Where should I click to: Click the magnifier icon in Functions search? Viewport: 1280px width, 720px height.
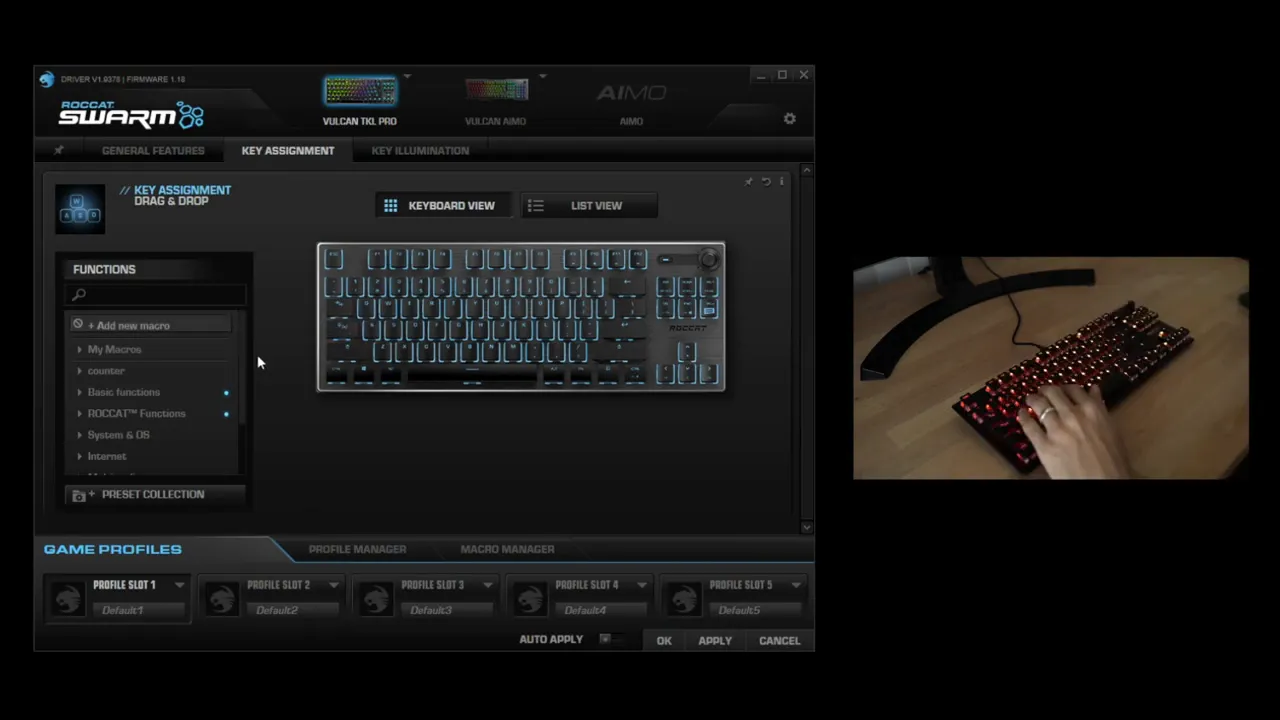(x=79, y=294)
